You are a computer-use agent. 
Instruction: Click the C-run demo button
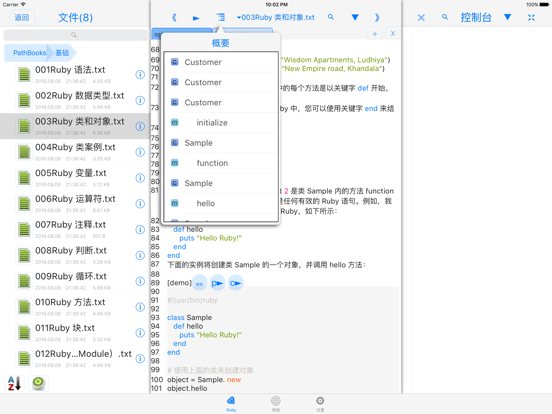pyautogui.click(x=236, y=283)
